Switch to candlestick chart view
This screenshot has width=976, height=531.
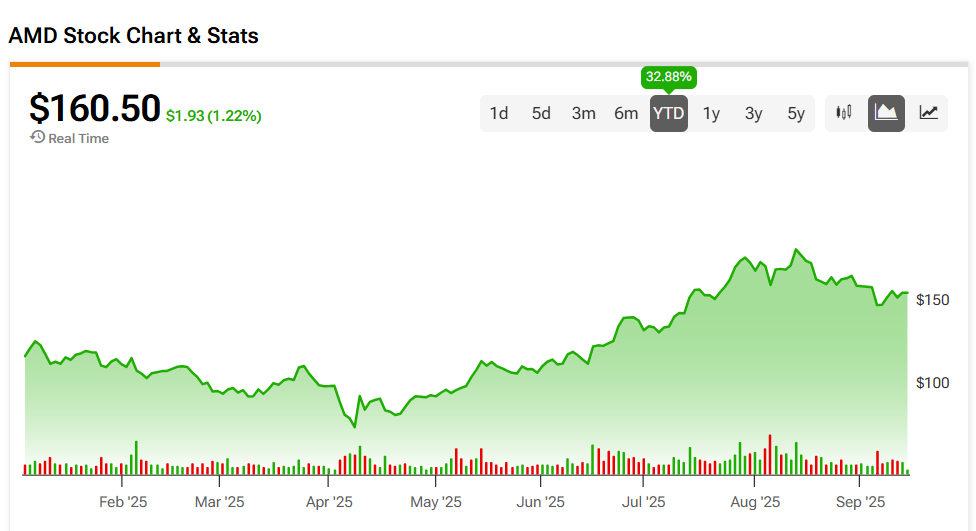click(x=844, y=113)
